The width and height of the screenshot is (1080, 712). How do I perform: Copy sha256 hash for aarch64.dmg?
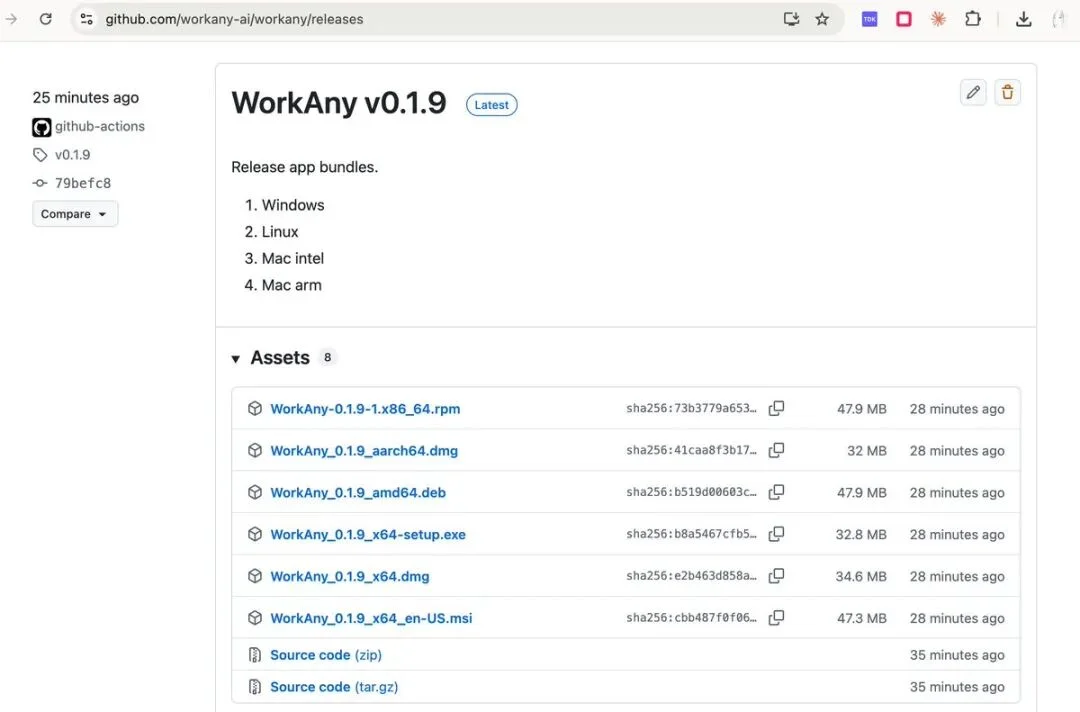coord(776,450)
